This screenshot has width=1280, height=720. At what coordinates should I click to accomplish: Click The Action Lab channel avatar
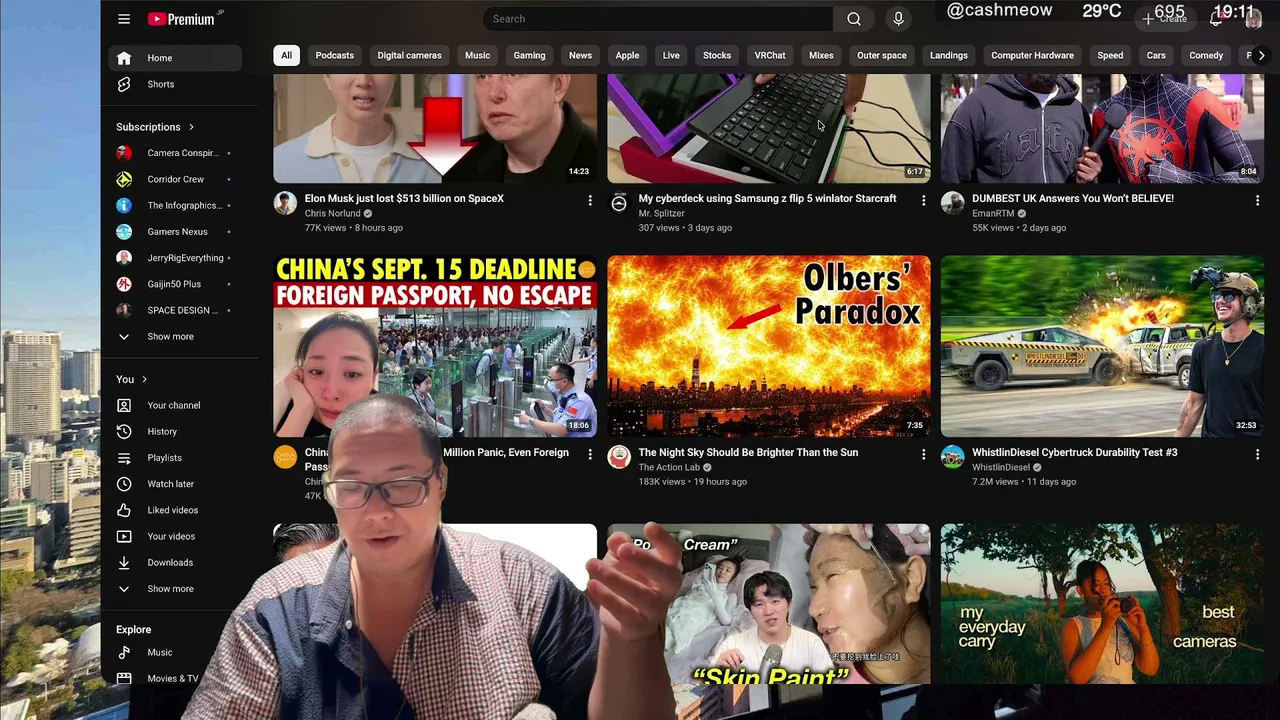pos(619,457)
